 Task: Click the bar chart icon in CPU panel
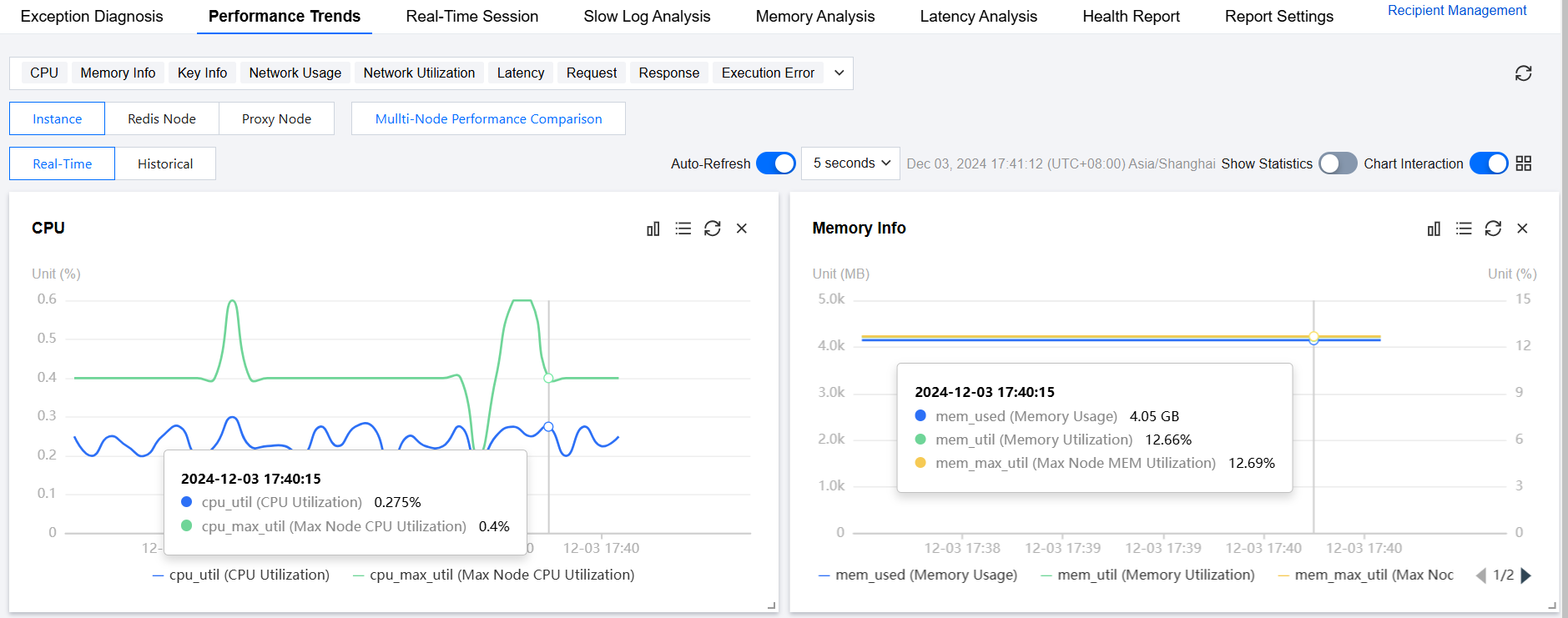pyautogui.click(x=653, y=229)
